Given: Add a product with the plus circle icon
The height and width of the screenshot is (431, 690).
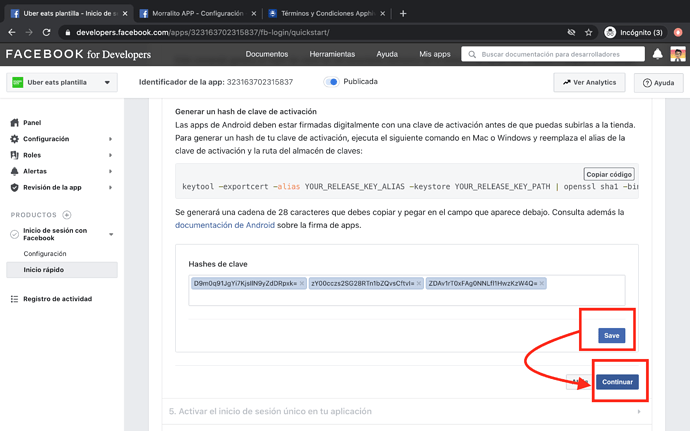Looking at the screenshot, I should pos(67,215).
